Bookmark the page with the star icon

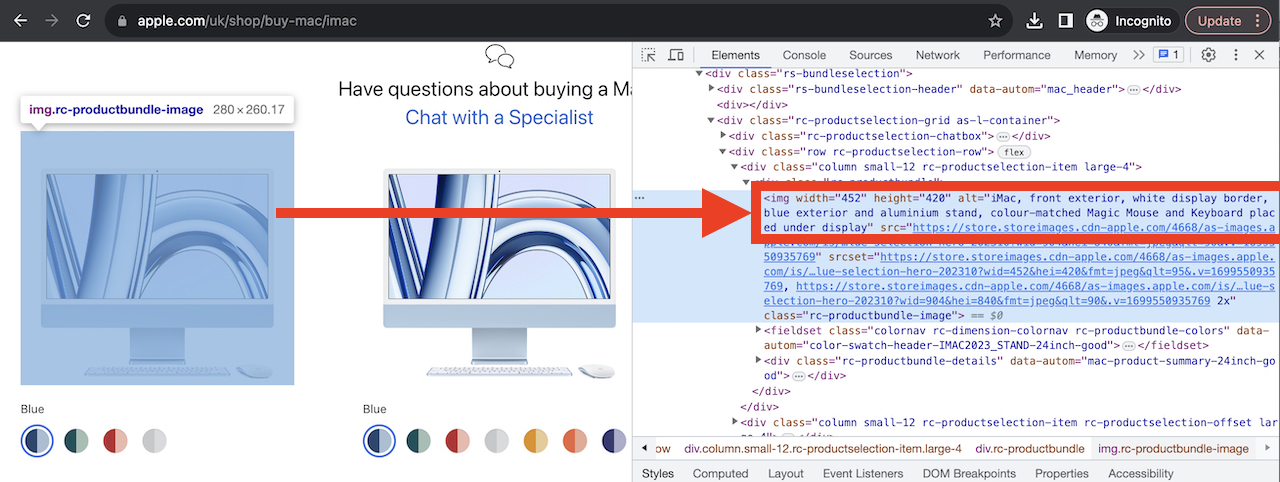point(995,20)
